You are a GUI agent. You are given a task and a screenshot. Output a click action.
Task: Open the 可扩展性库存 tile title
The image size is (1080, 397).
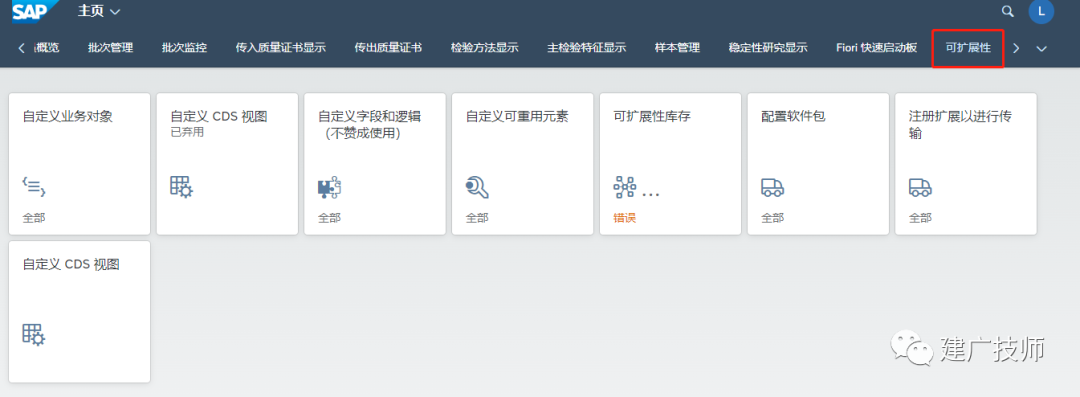tap(652, 116)
